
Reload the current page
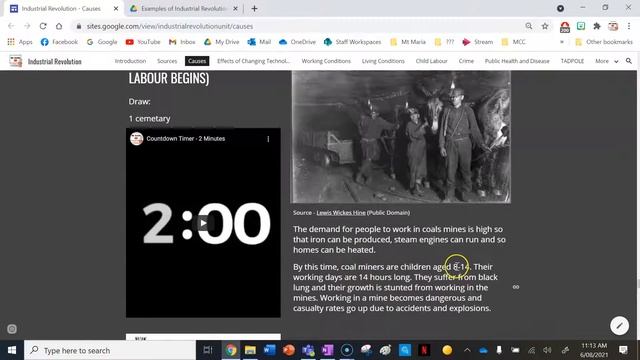coord(43,26)
